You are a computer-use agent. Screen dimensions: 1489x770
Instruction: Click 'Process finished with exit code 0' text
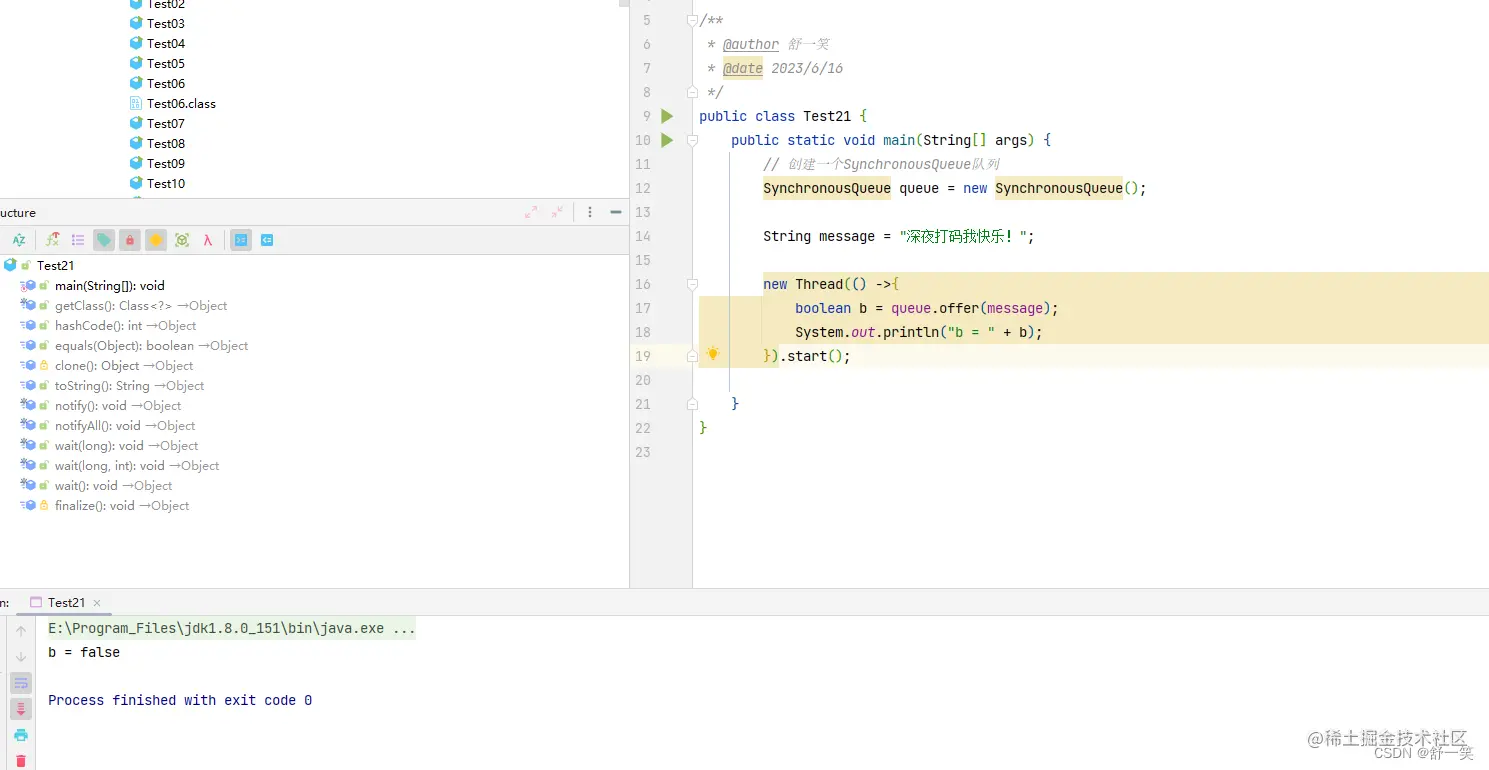180,700
